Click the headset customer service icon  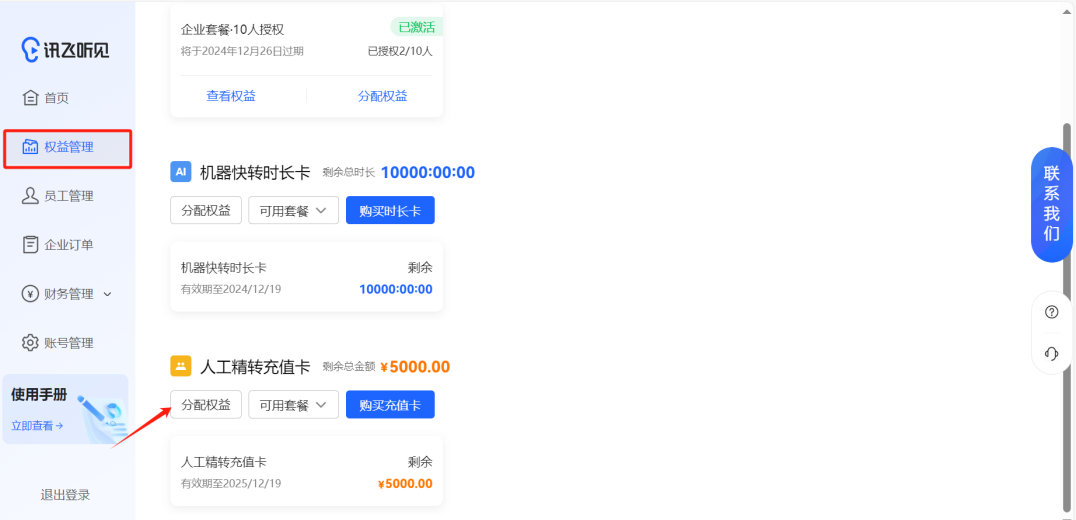click(1051, 353)
